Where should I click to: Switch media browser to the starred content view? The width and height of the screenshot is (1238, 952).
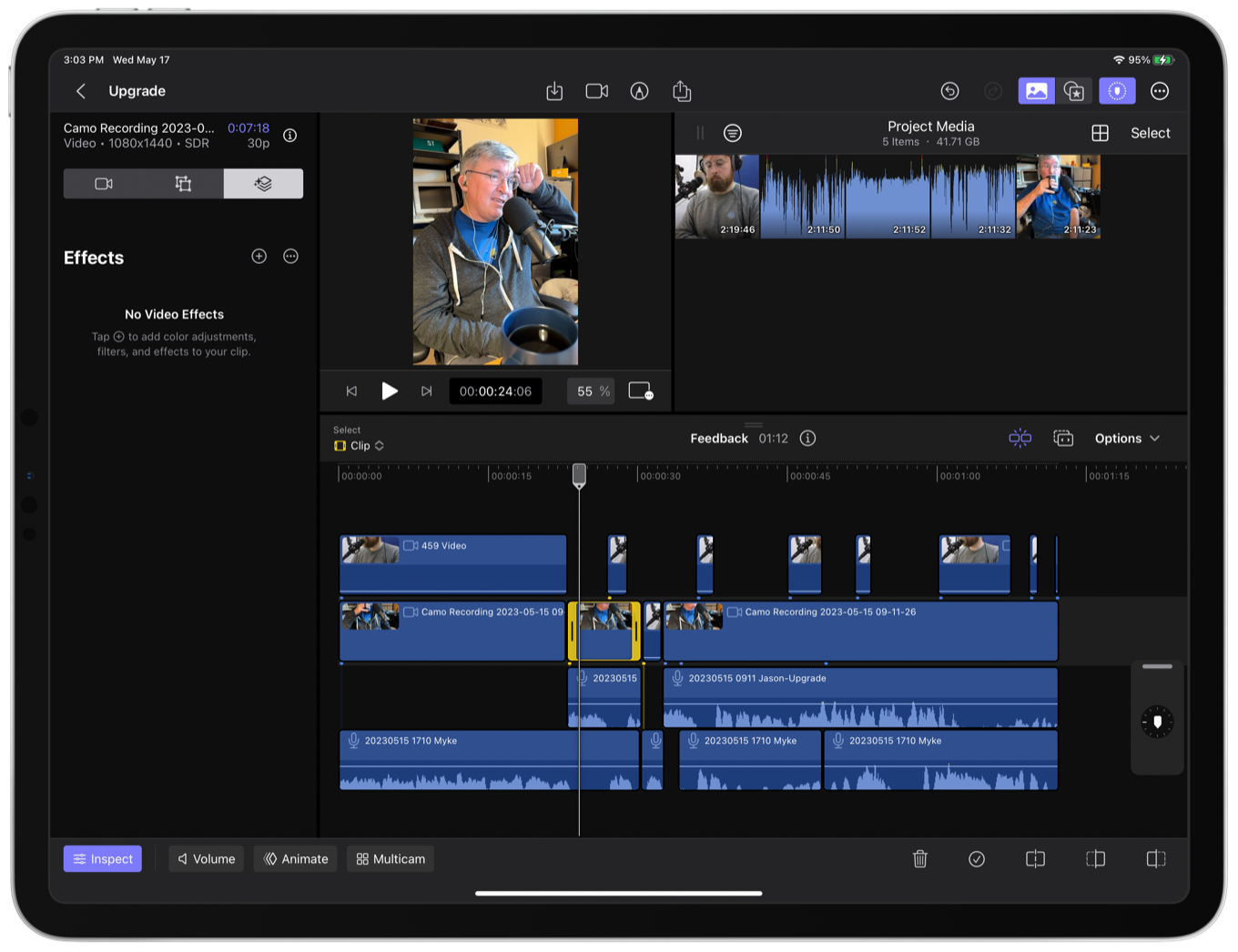coord(1074,91)
